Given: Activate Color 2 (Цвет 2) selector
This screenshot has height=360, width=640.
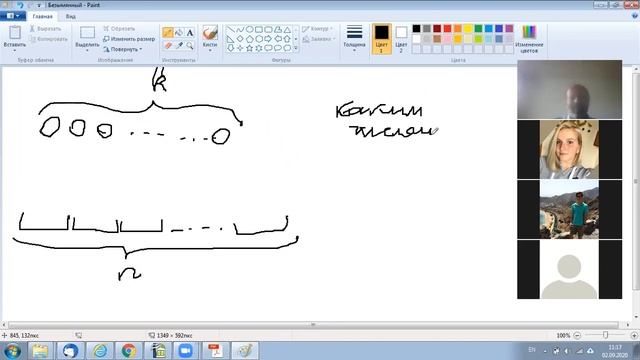Looking at the screenshot, I should click(x=401, y=39).
